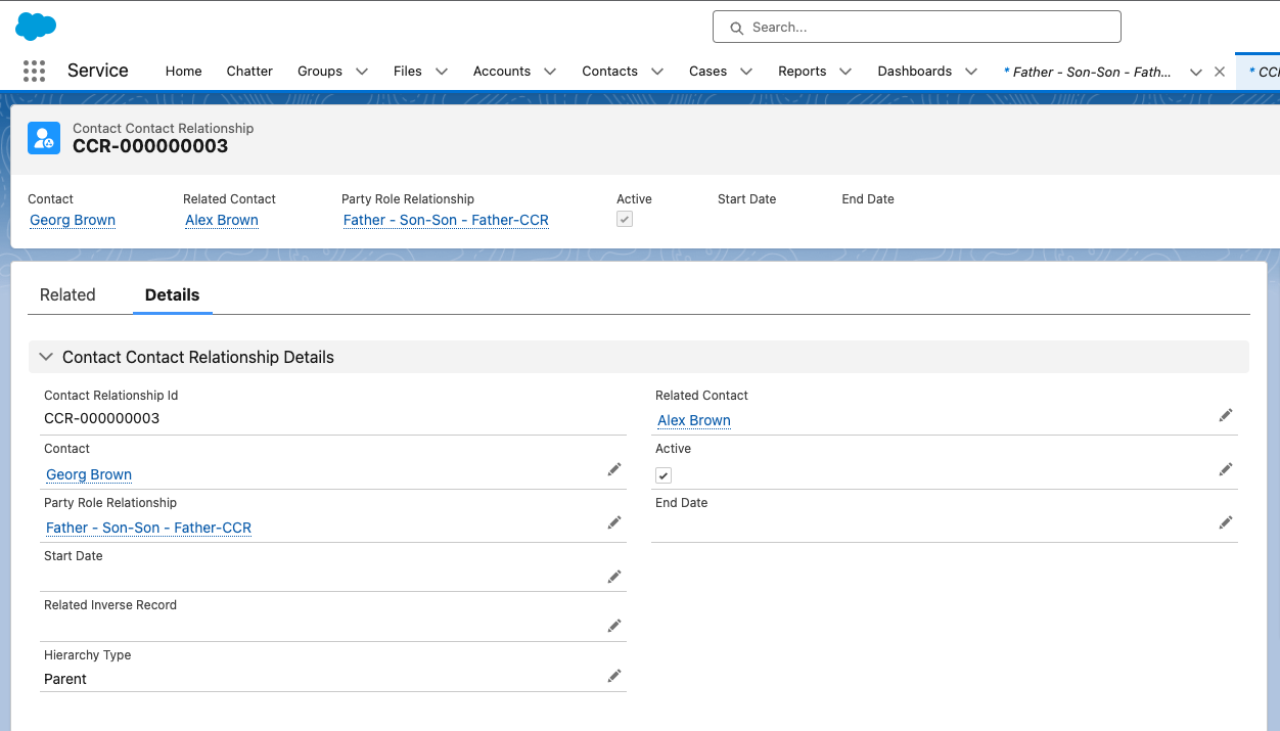Close the Father - Son-Son workspace tab
The height and width of the screenshot is (731, 1280).
[1219, 72]
